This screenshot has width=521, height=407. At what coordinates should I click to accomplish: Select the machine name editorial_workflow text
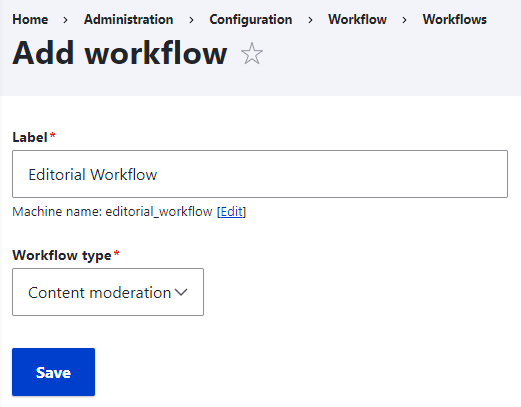click(x=159, y=212)
